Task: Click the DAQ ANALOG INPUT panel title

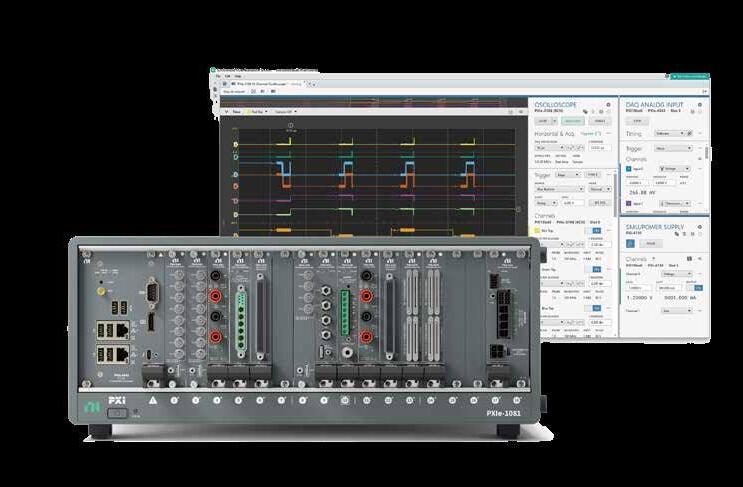Action: pyautogui.click(x=654, y=104)
